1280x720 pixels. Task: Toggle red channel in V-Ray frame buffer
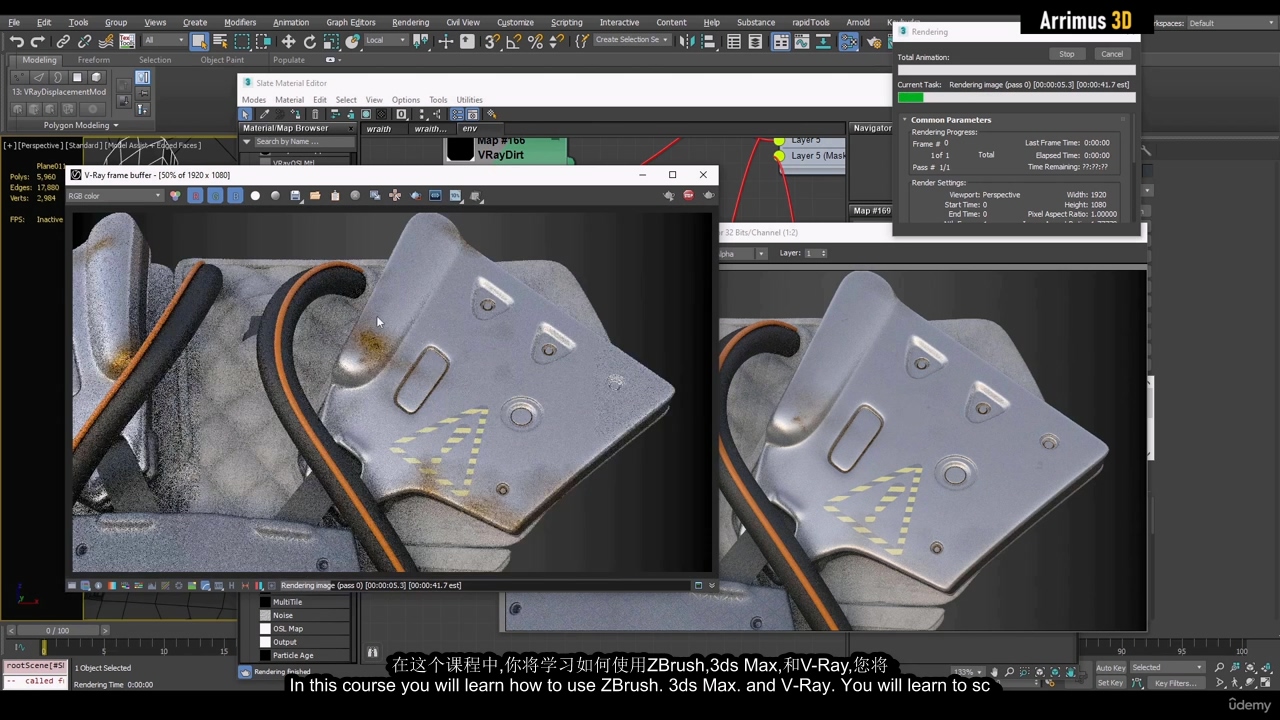click(195, 195)
